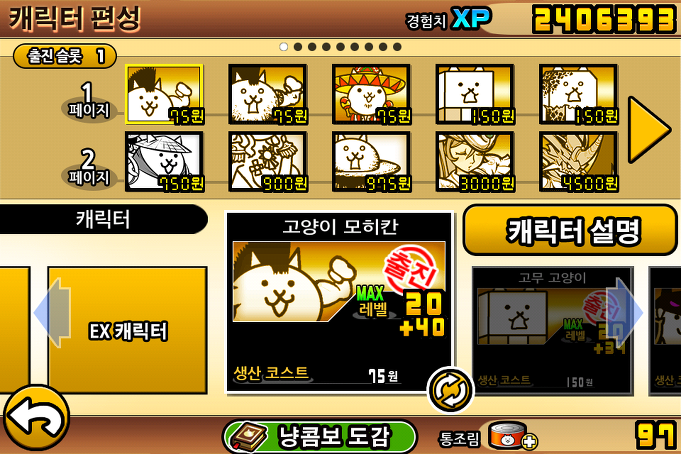The image size is (681, 454).
Task: Select the second page indicator dot
Action: 298,46
